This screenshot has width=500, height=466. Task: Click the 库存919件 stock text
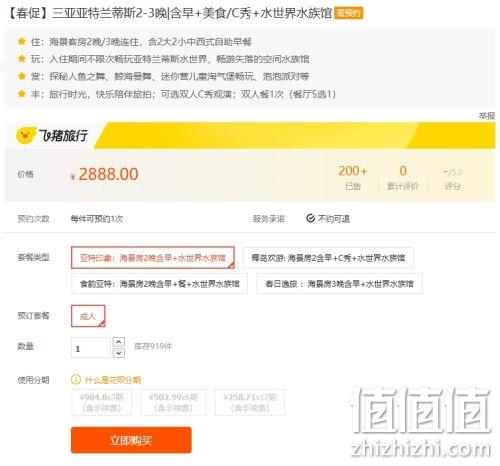pos(153,346)
